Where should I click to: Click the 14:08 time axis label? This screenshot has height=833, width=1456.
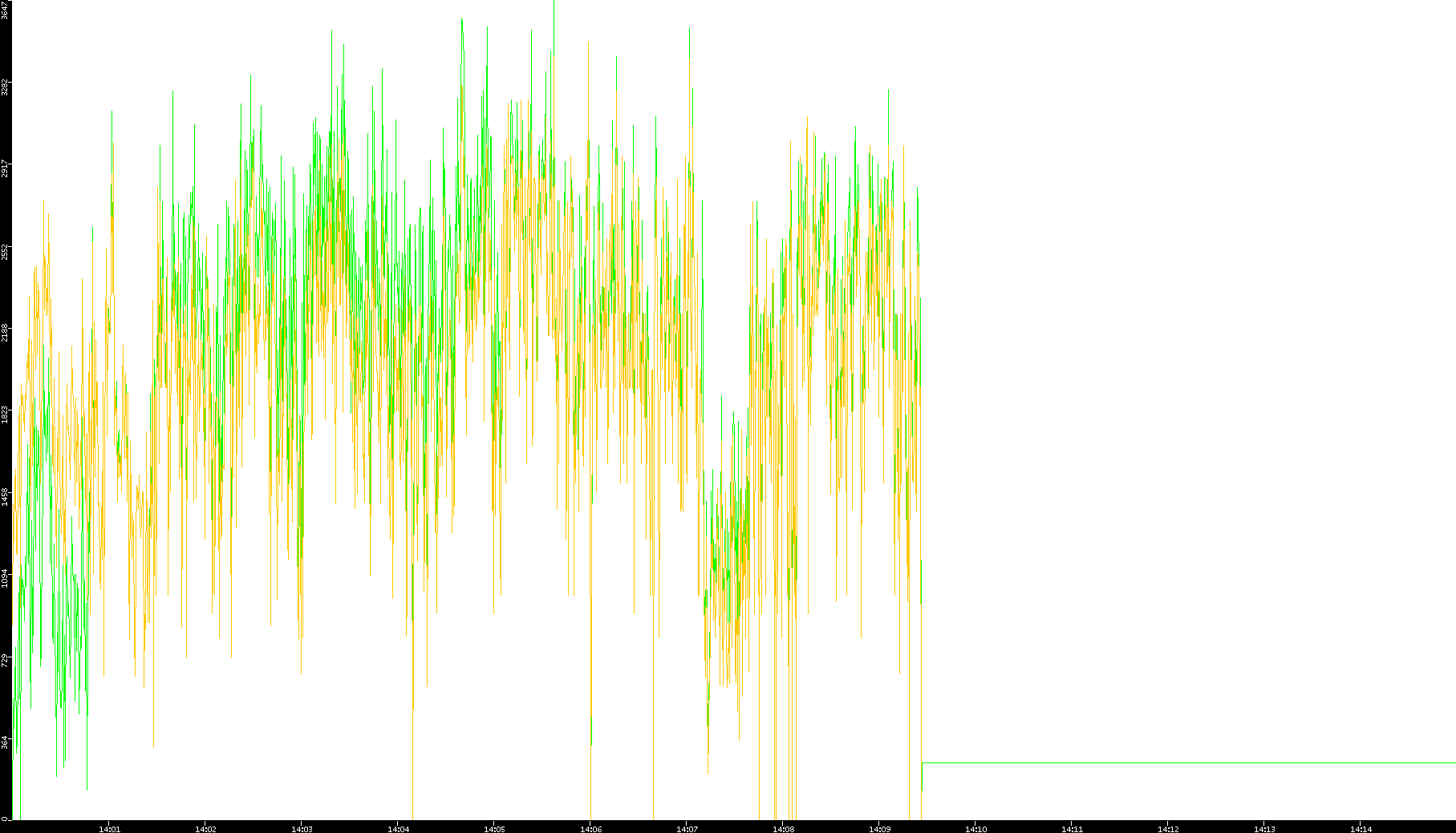point(783,829)
